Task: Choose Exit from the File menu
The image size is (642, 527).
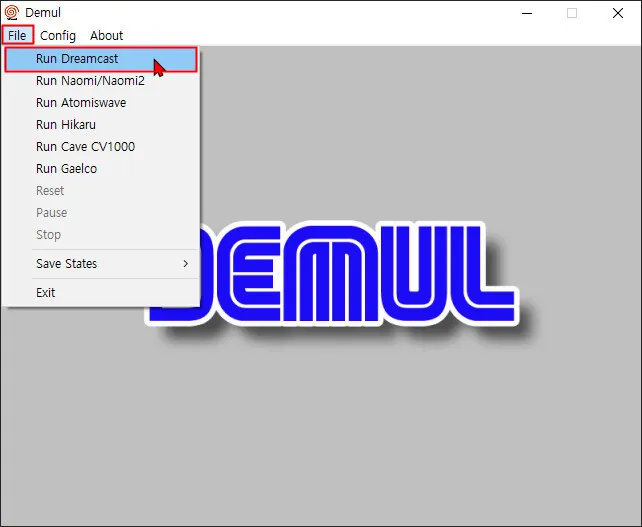Action: [101, 293]
